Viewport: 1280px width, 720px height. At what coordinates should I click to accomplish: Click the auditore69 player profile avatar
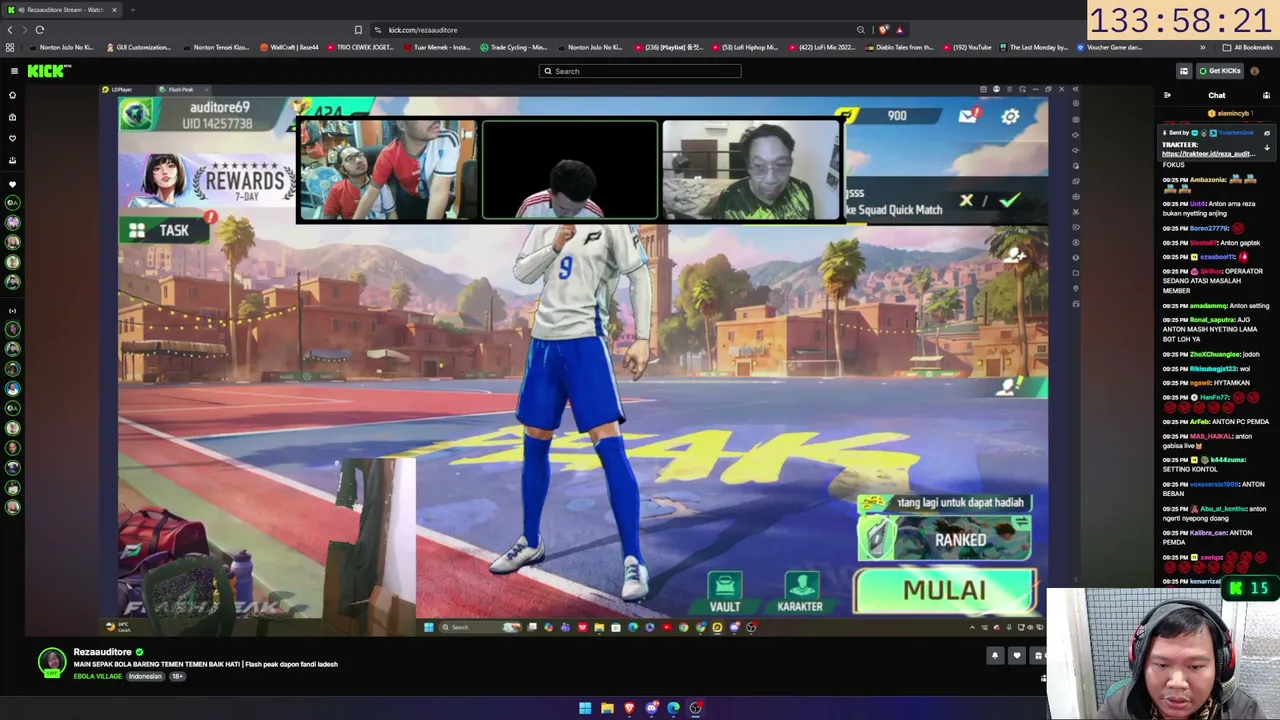137,114
